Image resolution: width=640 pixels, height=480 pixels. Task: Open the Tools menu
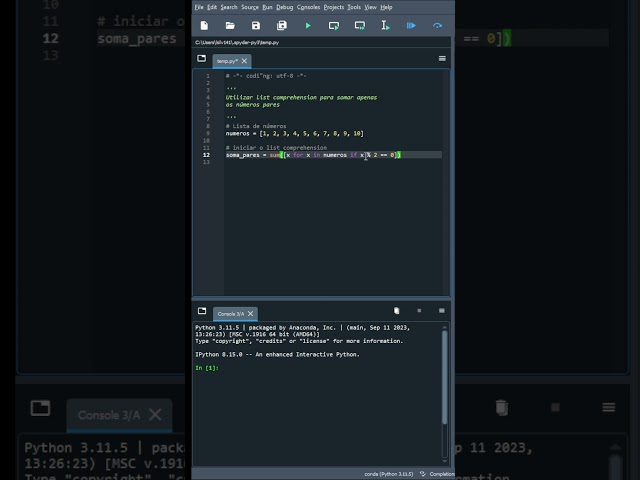click(x=354, y=7)
